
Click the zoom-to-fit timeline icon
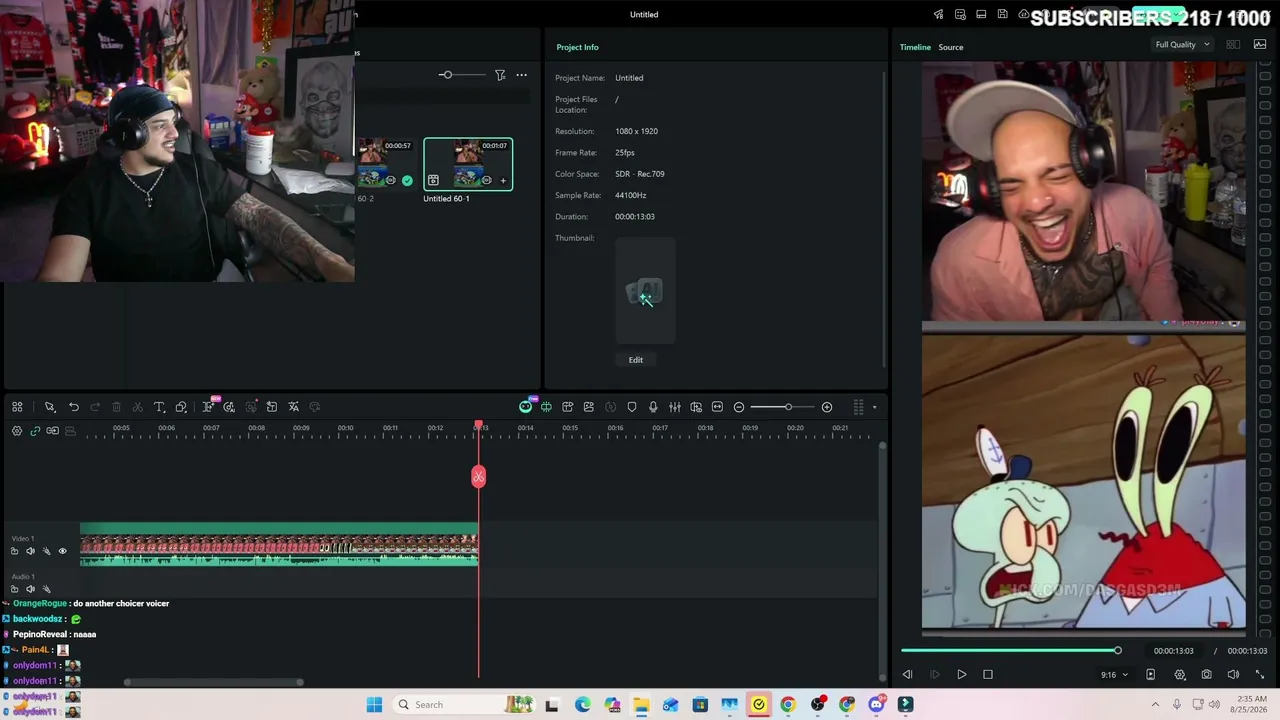point(717,407)
